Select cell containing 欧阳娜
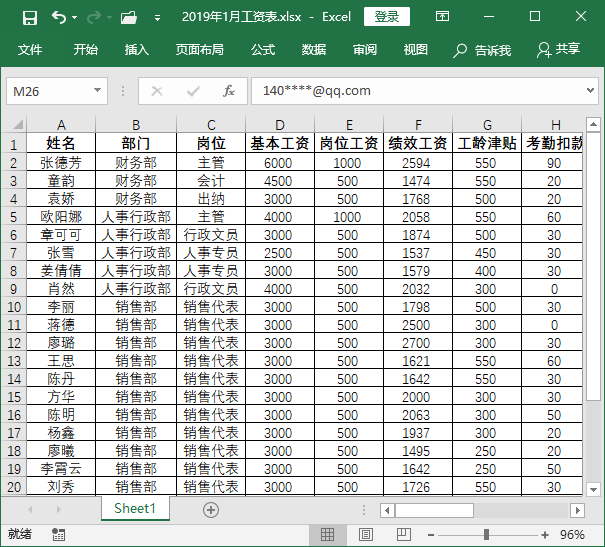 [x=61, y=216]
